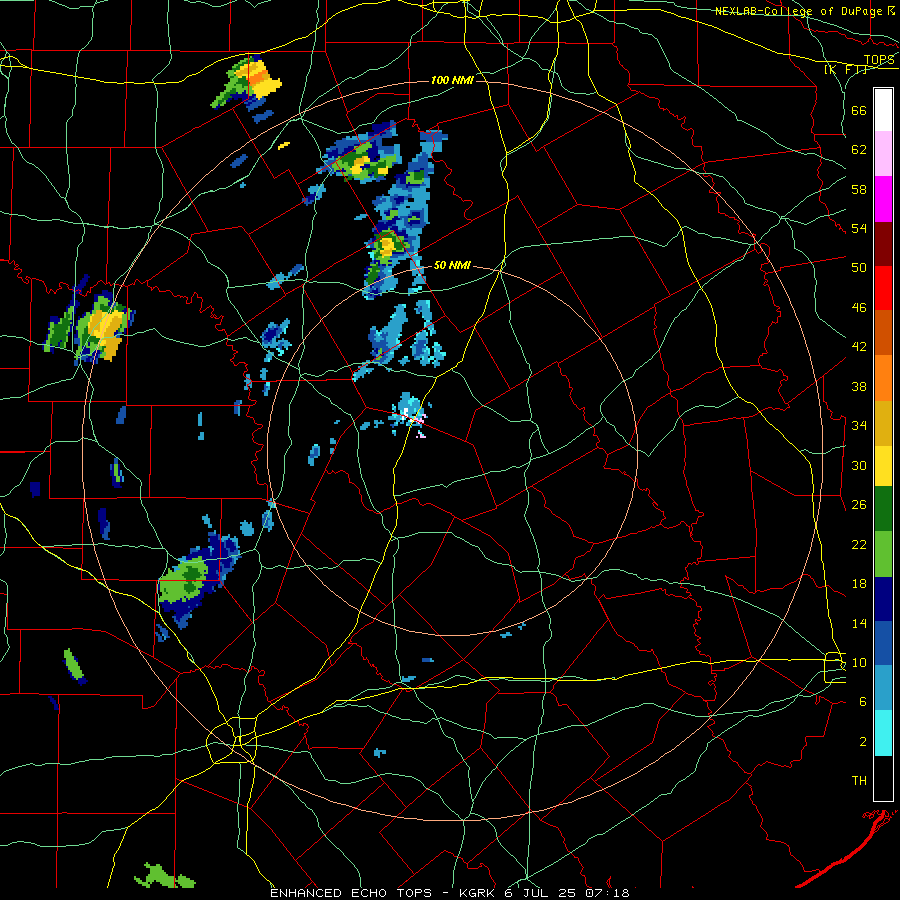Screen dimensions: 900x900
Task: Click the "14" legend value
Action: pyautogui.click(x=859, y=623)
